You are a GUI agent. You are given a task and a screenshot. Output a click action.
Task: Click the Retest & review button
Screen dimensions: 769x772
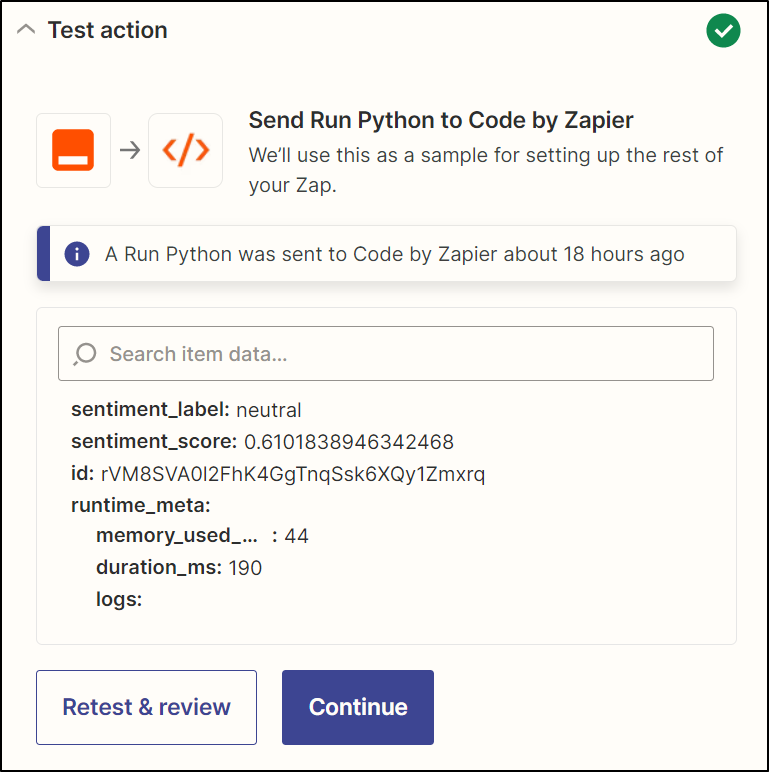146,707
